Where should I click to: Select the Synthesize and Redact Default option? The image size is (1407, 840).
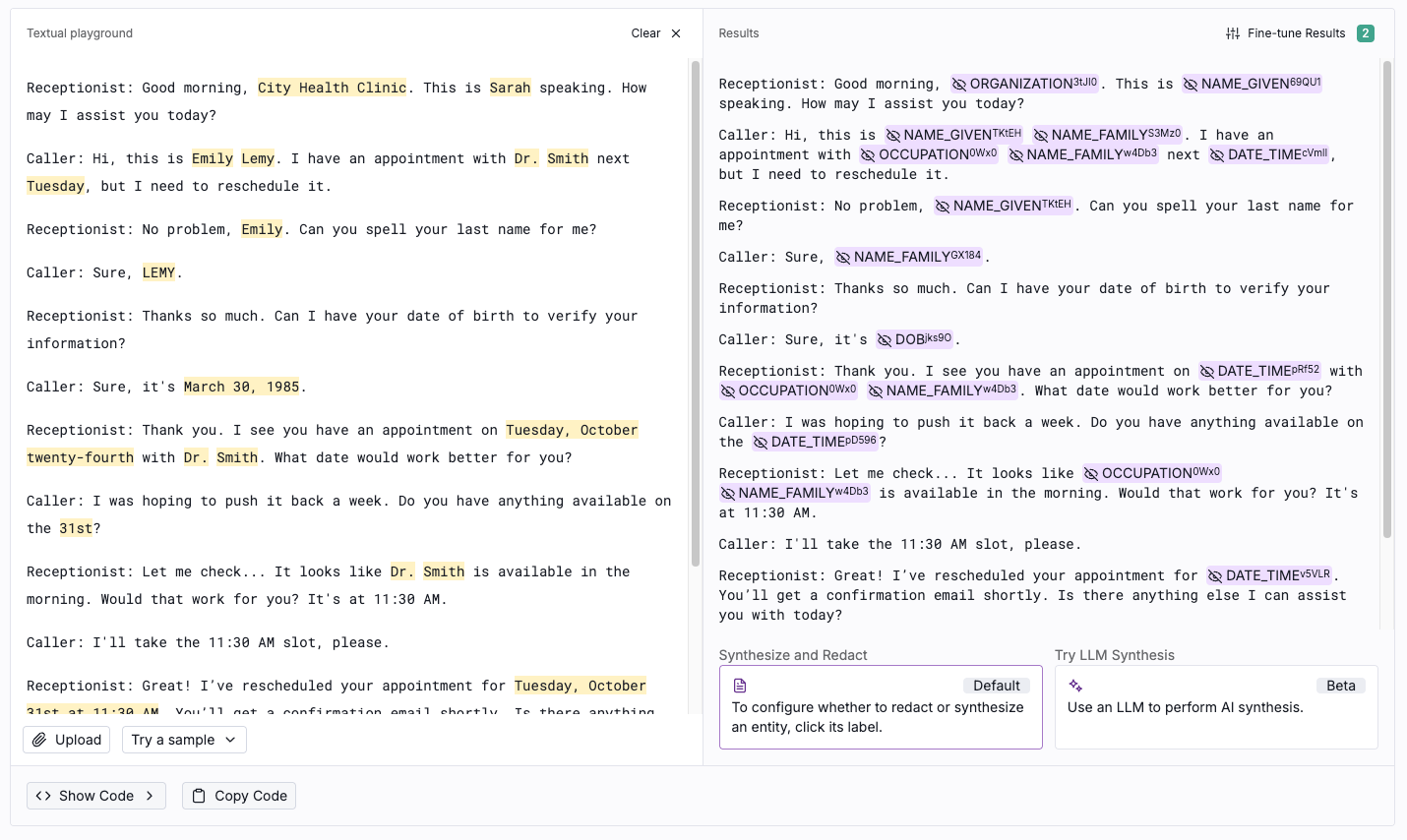(x=881, y=707)
